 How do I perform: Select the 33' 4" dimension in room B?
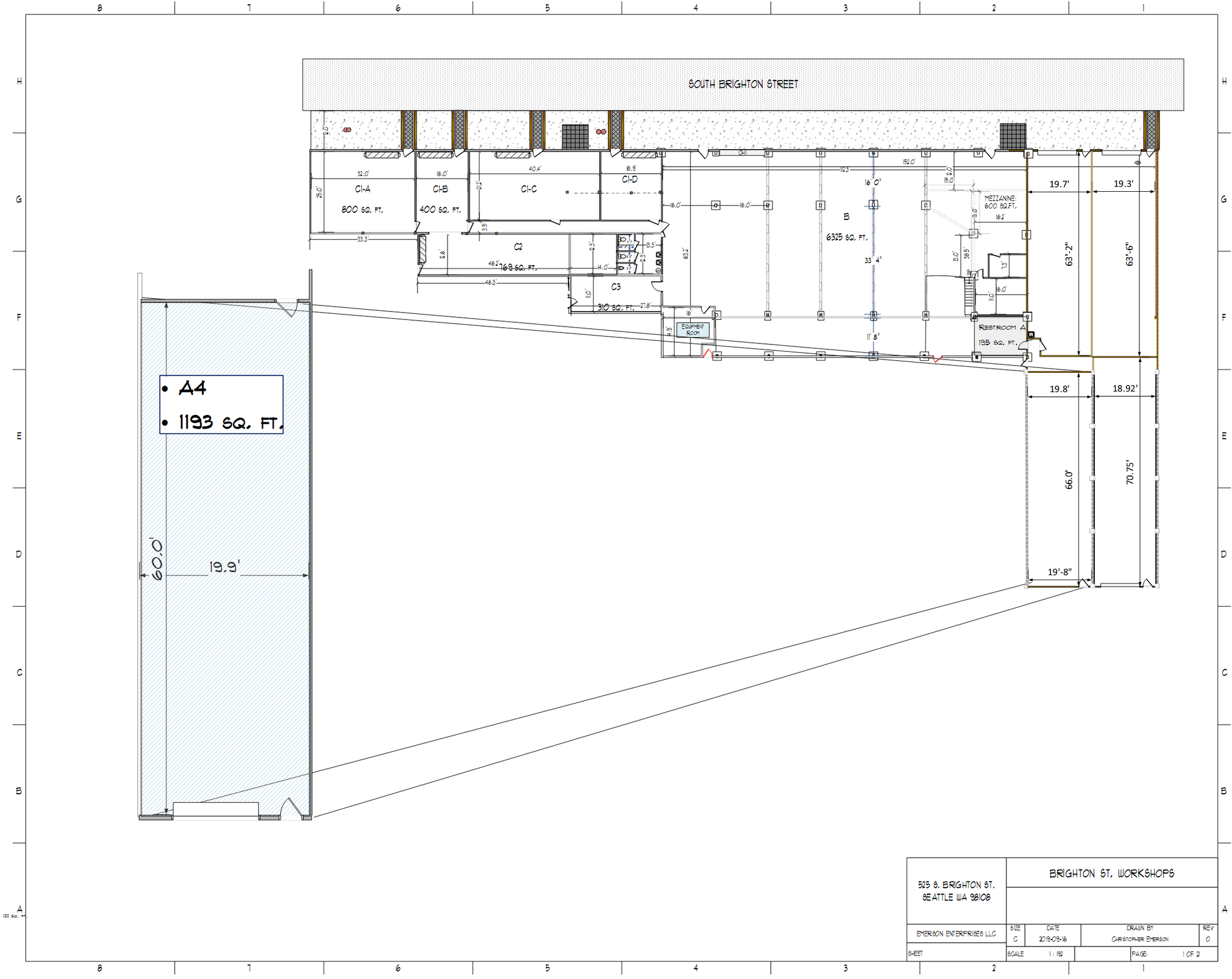click(873, 260)
